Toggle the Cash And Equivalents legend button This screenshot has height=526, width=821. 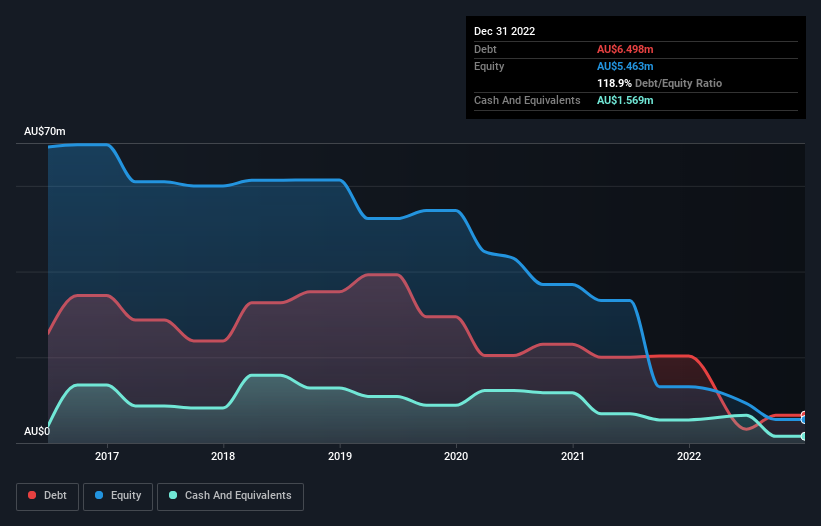(230, 496)
